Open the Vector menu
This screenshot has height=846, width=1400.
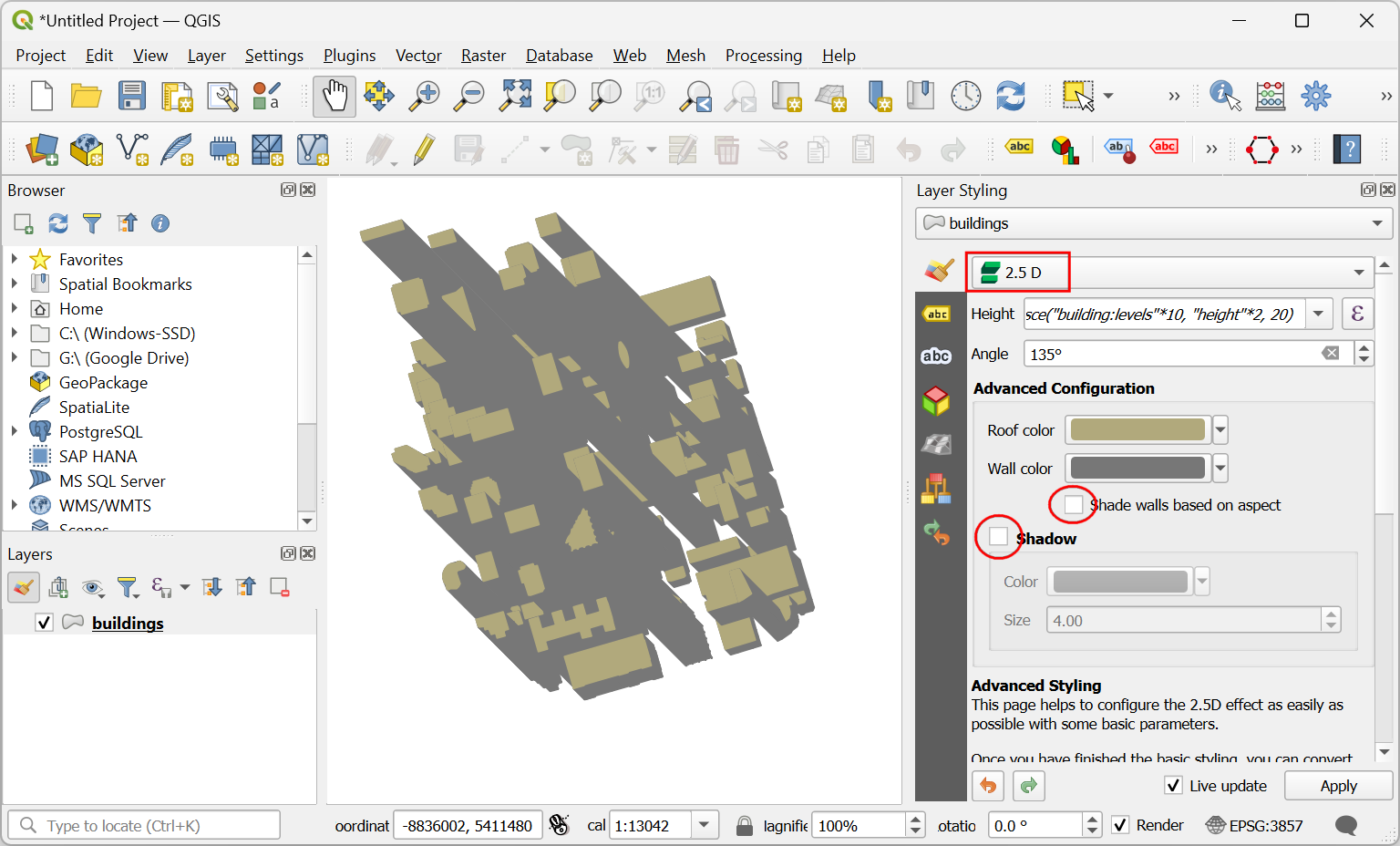click(418, 56)
